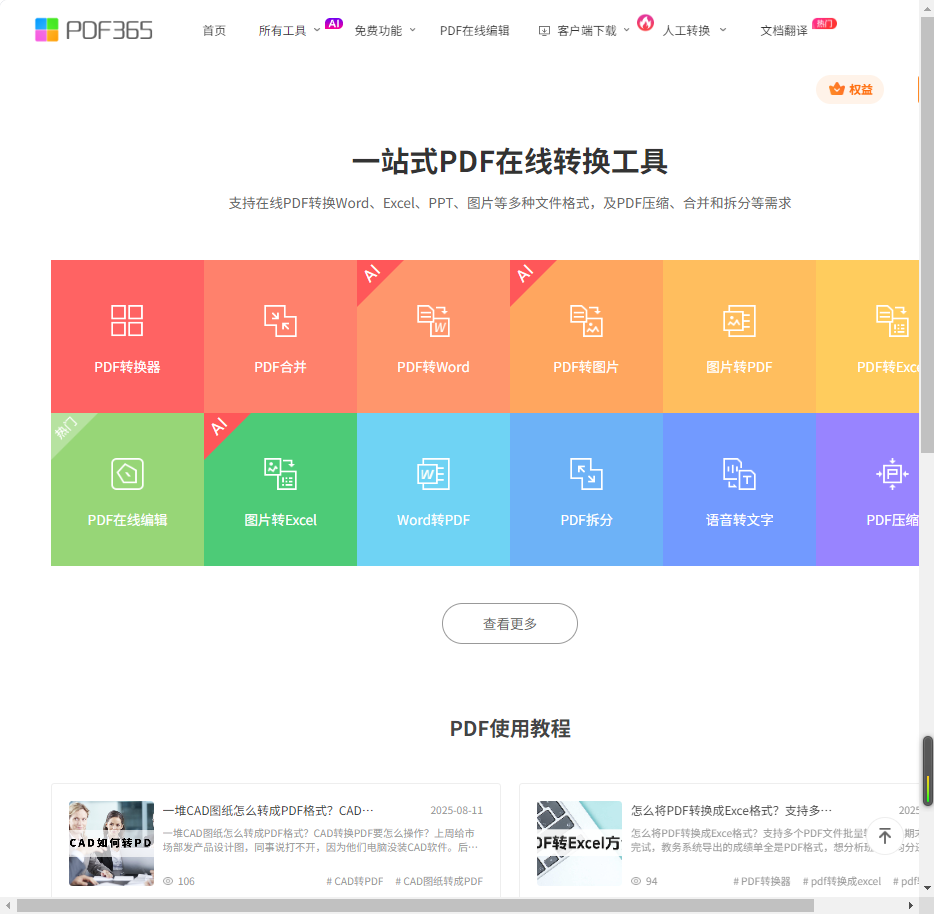This screenshot has width=936, height=914.
Task: Click the scroll left arrow
Action: 8,906
